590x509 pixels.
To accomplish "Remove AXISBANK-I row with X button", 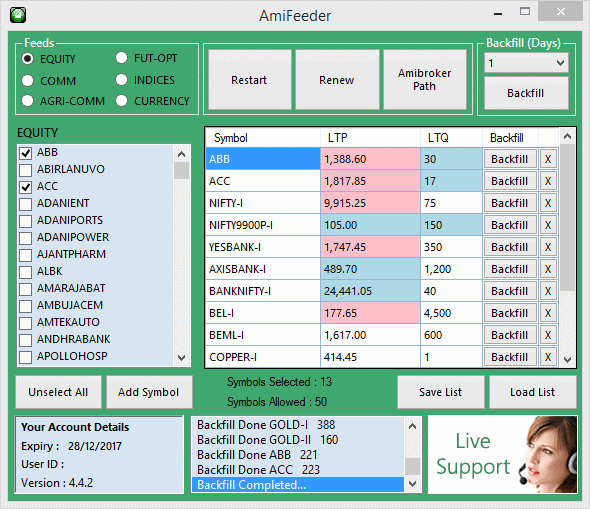I will [x=548, y=269].
